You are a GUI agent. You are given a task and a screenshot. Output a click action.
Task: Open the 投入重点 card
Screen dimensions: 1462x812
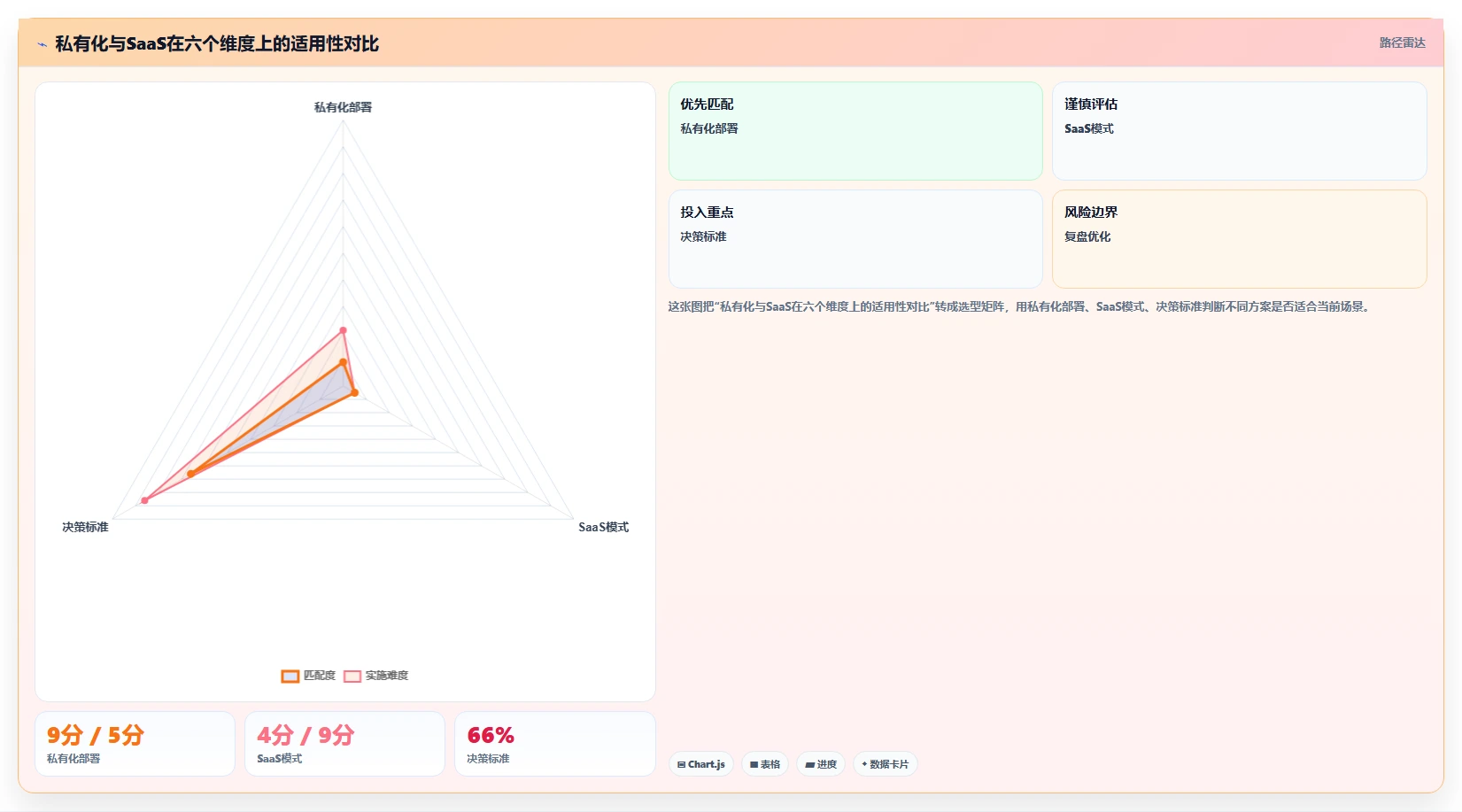(x=855, y=239)
